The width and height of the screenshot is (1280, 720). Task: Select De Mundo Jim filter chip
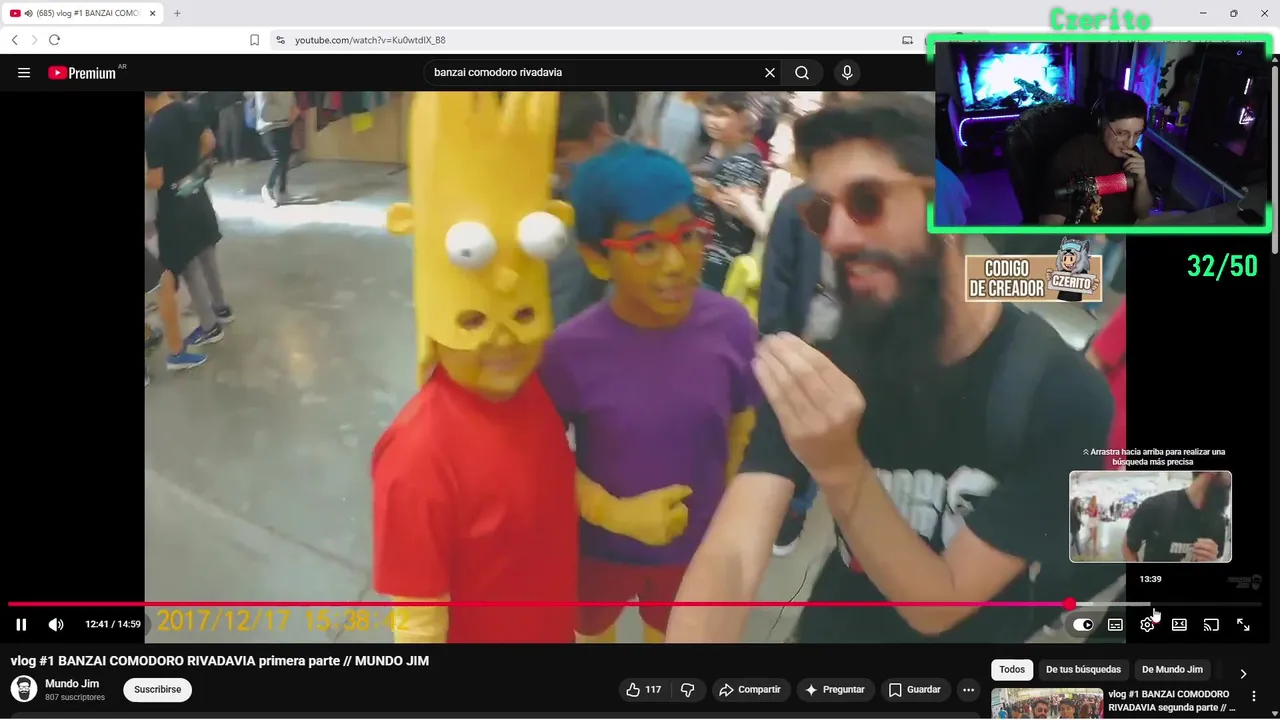click(1172, 670)
